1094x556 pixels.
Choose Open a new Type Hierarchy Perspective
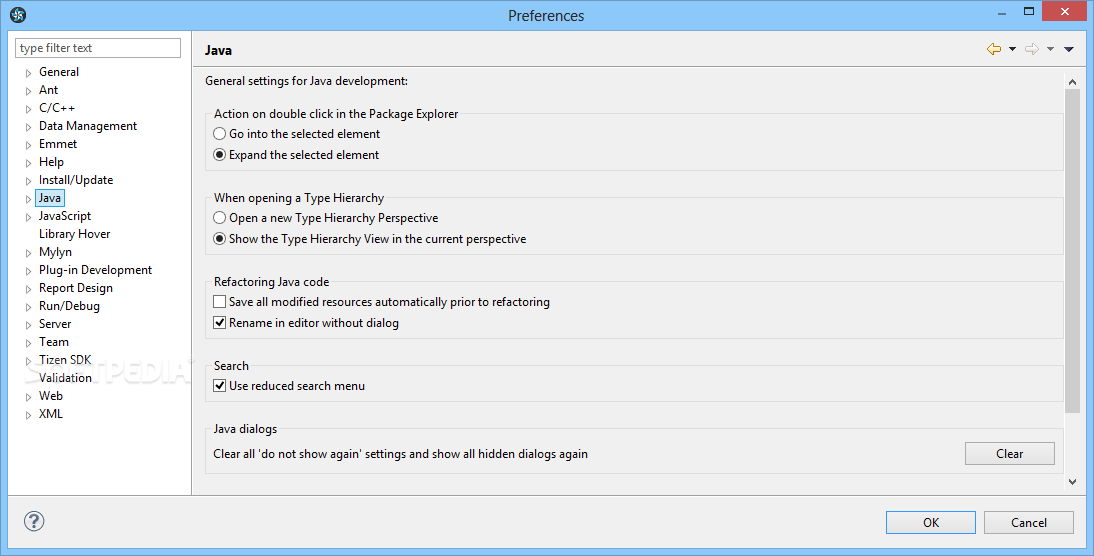(x=326, y=218)
